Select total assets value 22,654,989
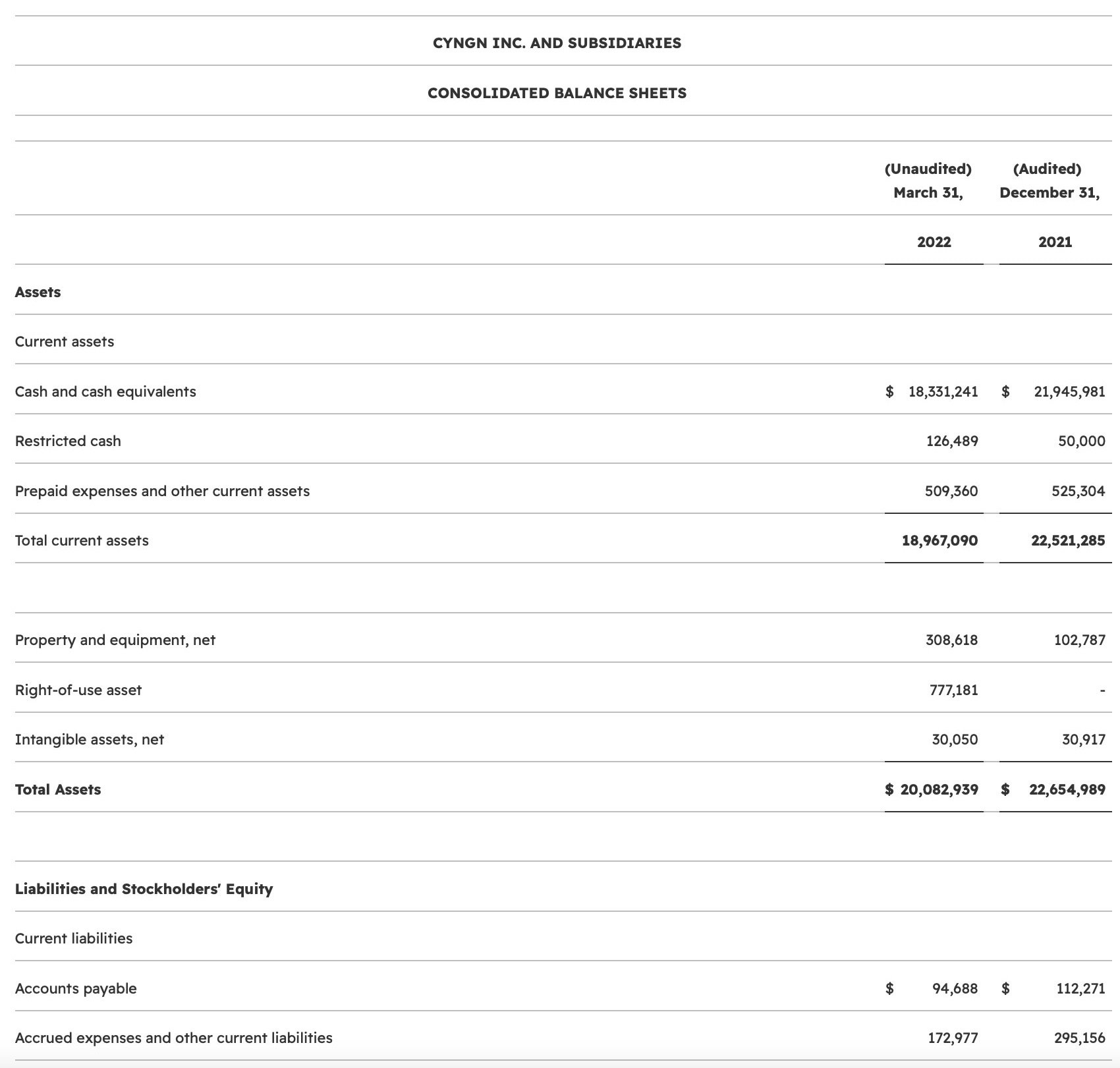The width and height of the screenshot is (1120, 1068). pos(1067,789)
